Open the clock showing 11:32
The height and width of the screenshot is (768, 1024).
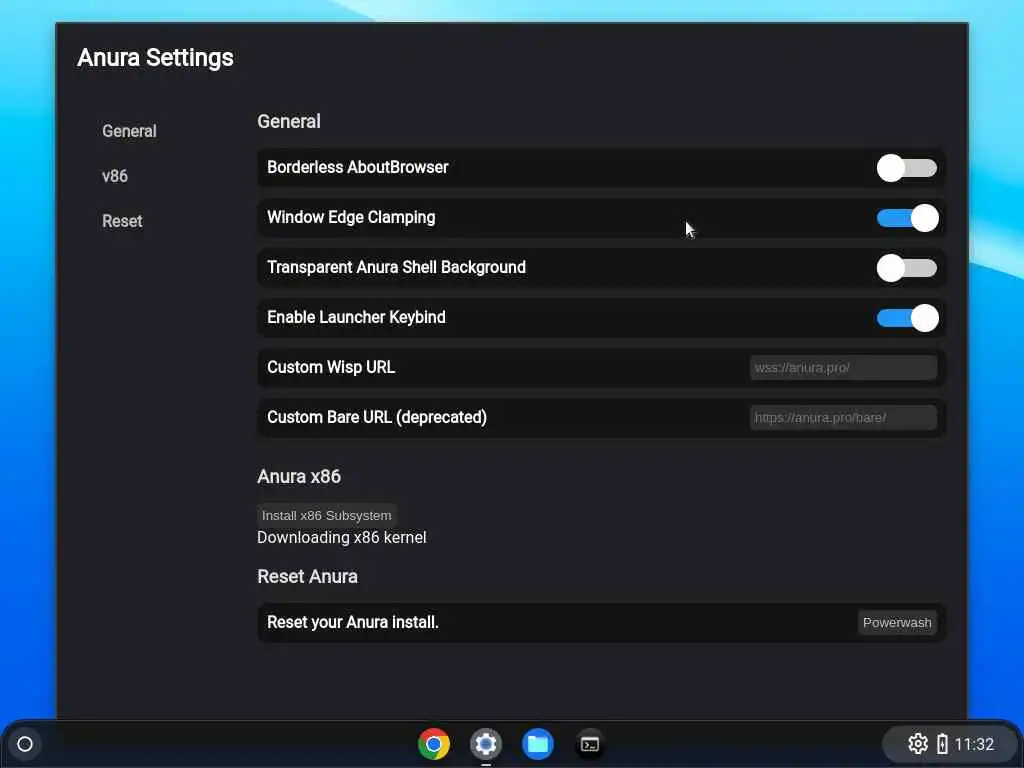(974, 744)
